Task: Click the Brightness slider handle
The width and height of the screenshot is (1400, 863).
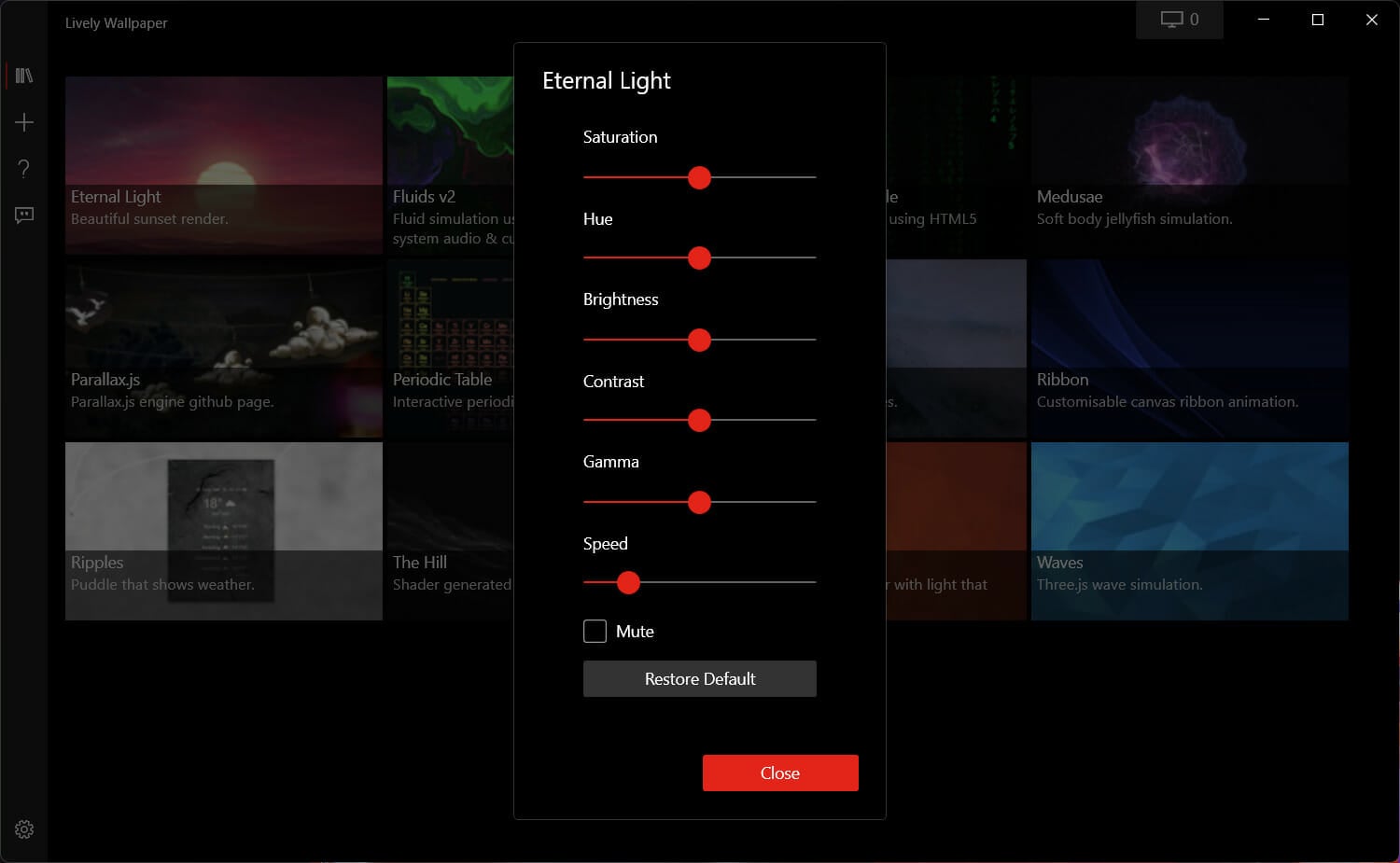Action: (x=699, y=341)
